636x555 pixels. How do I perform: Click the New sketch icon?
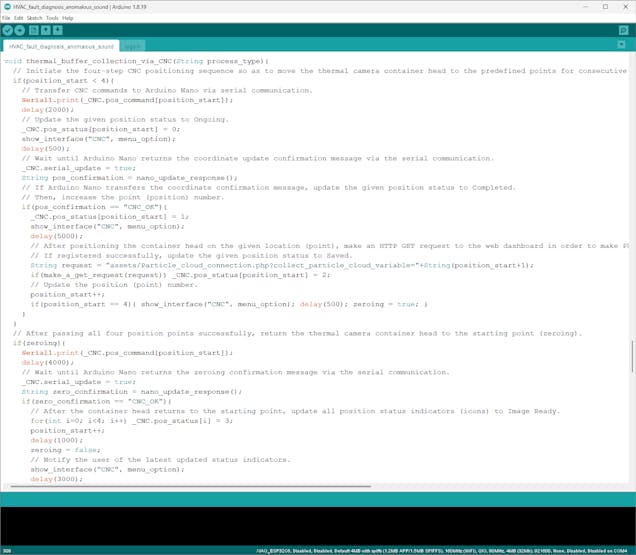click(34, 30)
